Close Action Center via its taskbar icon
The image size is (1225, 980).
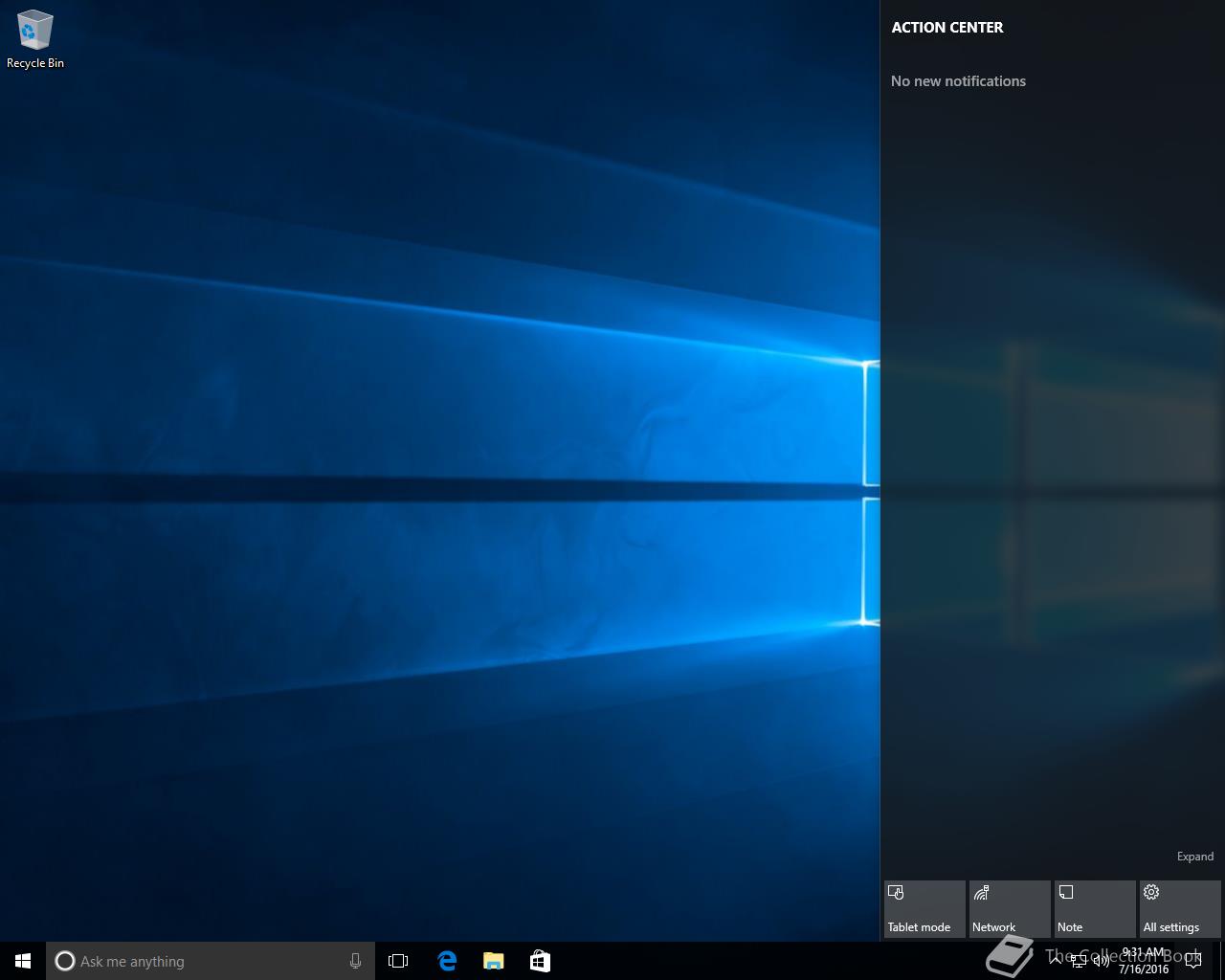pyautogui.click(x=1193, y=961)
